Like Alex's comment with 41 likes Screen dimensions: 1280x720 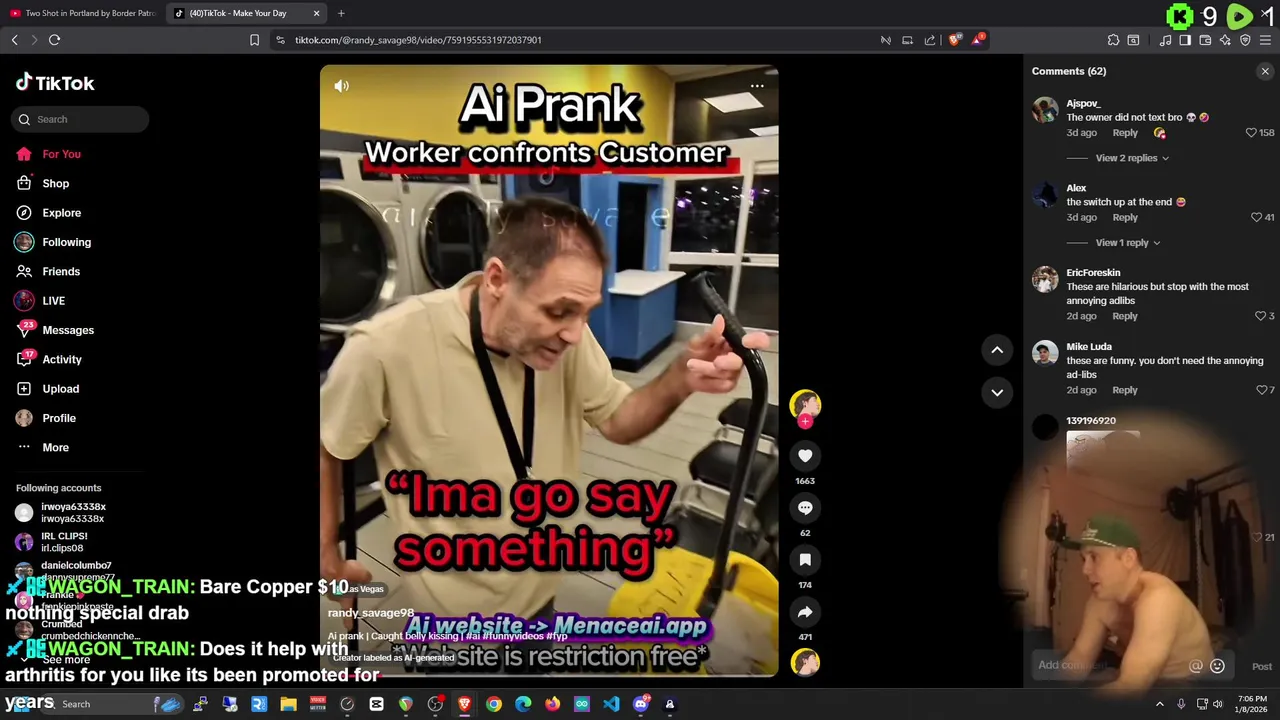pos(1257,217)
